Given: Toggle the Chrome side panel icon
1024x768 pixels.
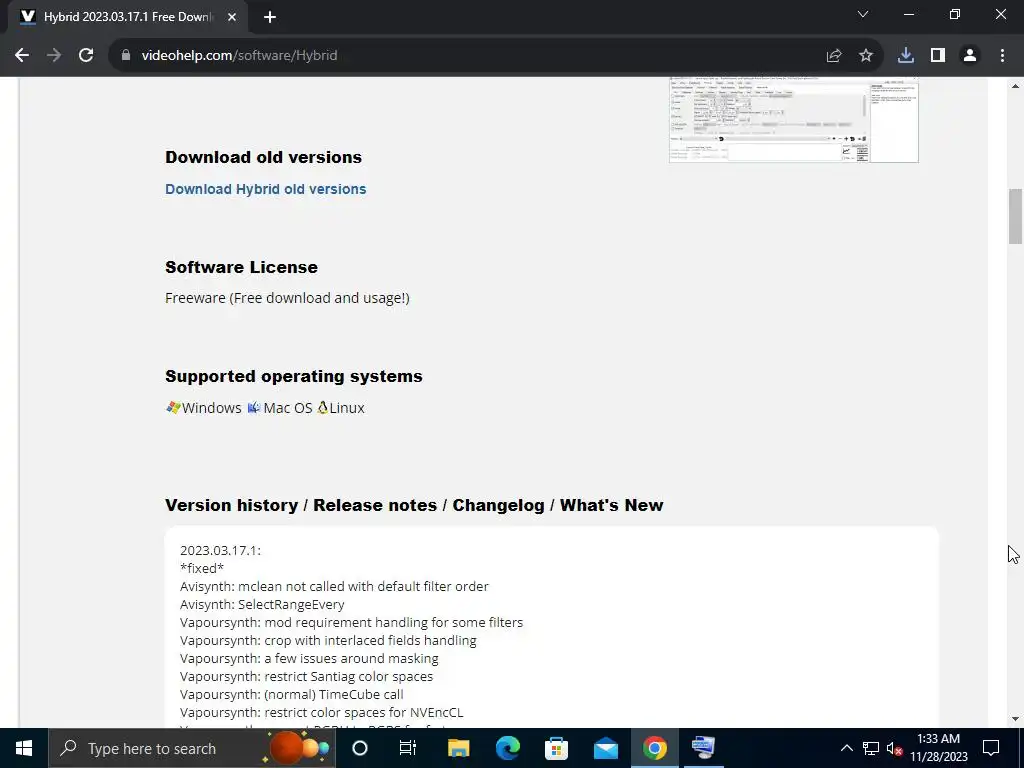Looking at the screenshot, I should [x=938, y=56].
